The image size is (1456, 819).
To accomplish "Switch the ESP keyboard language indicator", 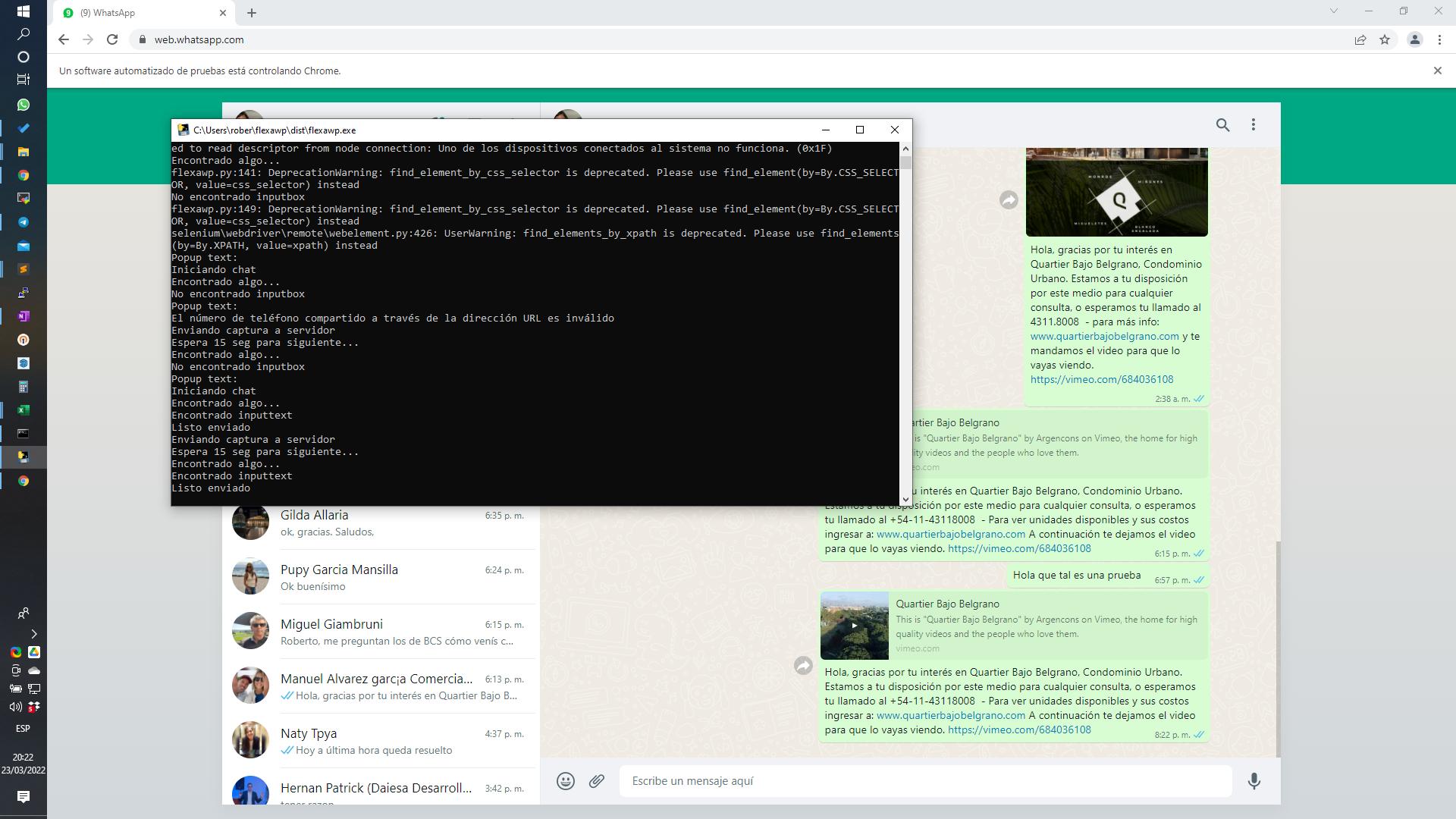I will coord(23,729).
